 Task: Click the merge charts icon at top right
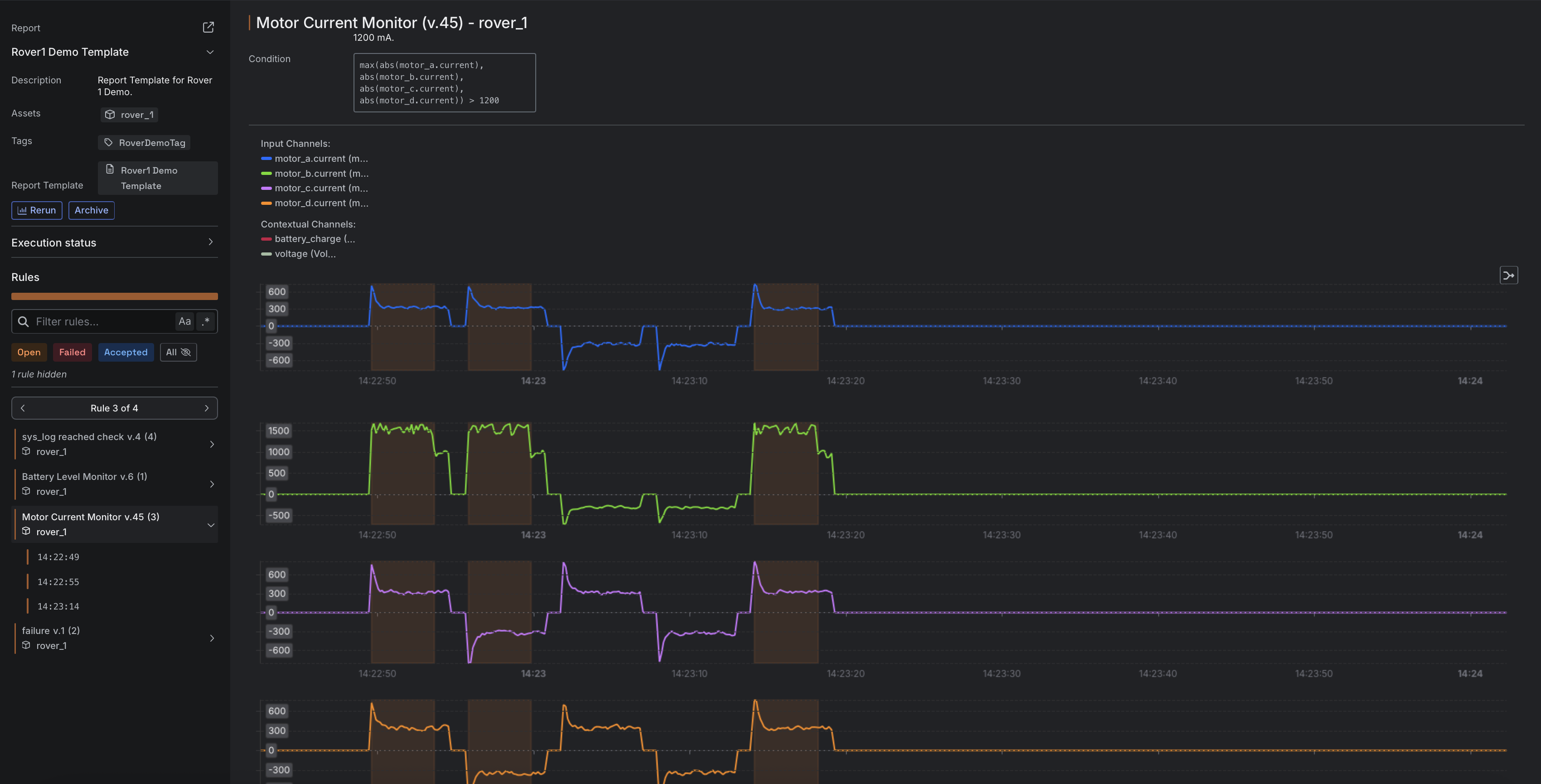[x=1508, y=276]
